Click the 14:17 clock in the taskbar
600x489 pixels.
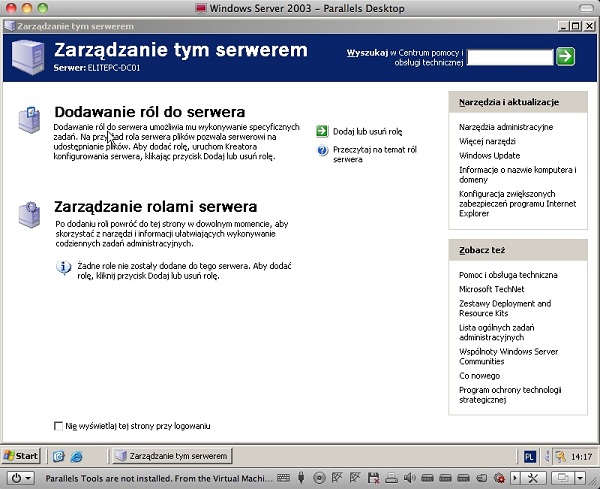[x=581, y=456]
